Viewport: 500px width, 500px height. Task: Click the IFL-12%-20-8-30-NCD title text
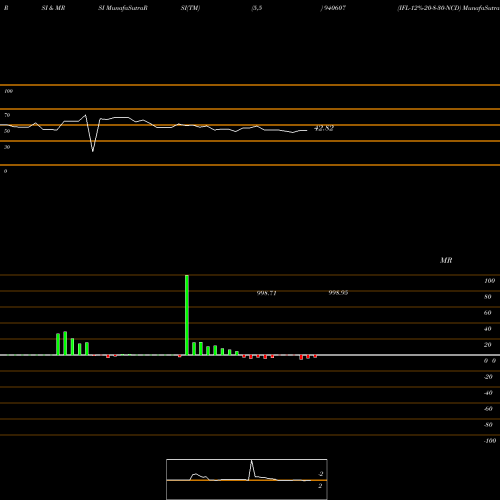click(429, 8)
